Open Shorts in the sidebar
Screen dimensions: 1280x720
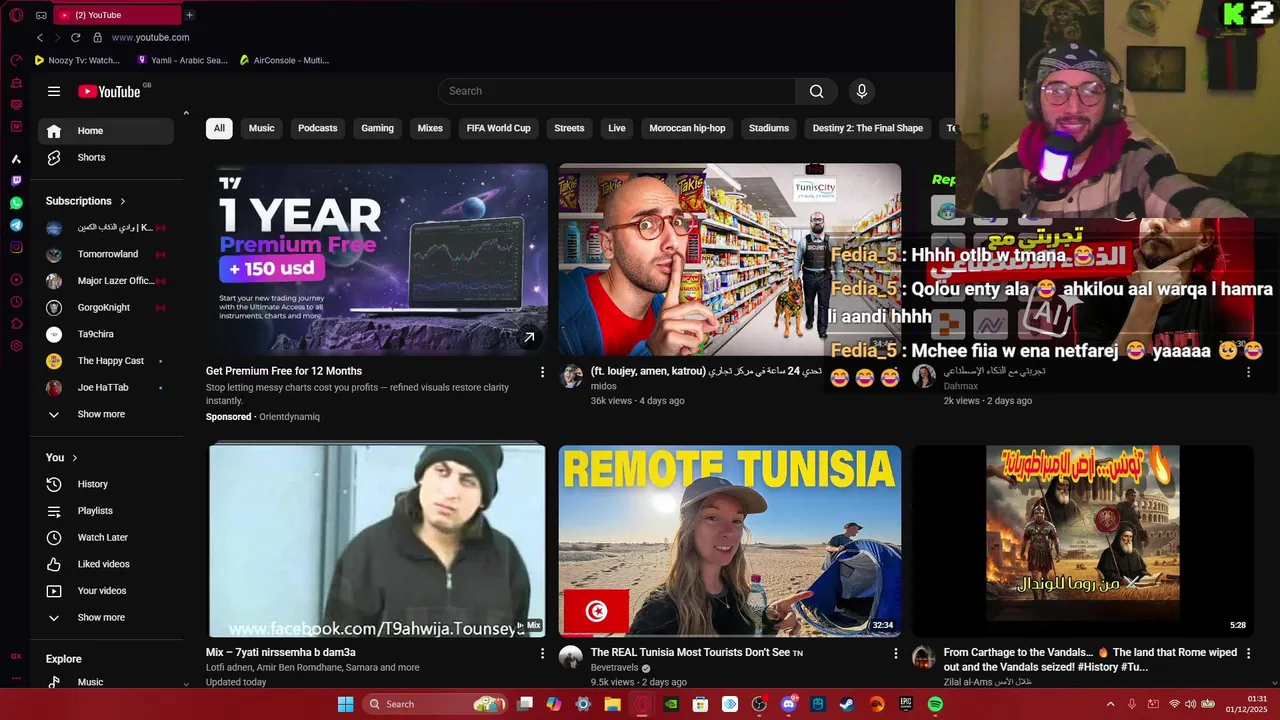point(106,157)
